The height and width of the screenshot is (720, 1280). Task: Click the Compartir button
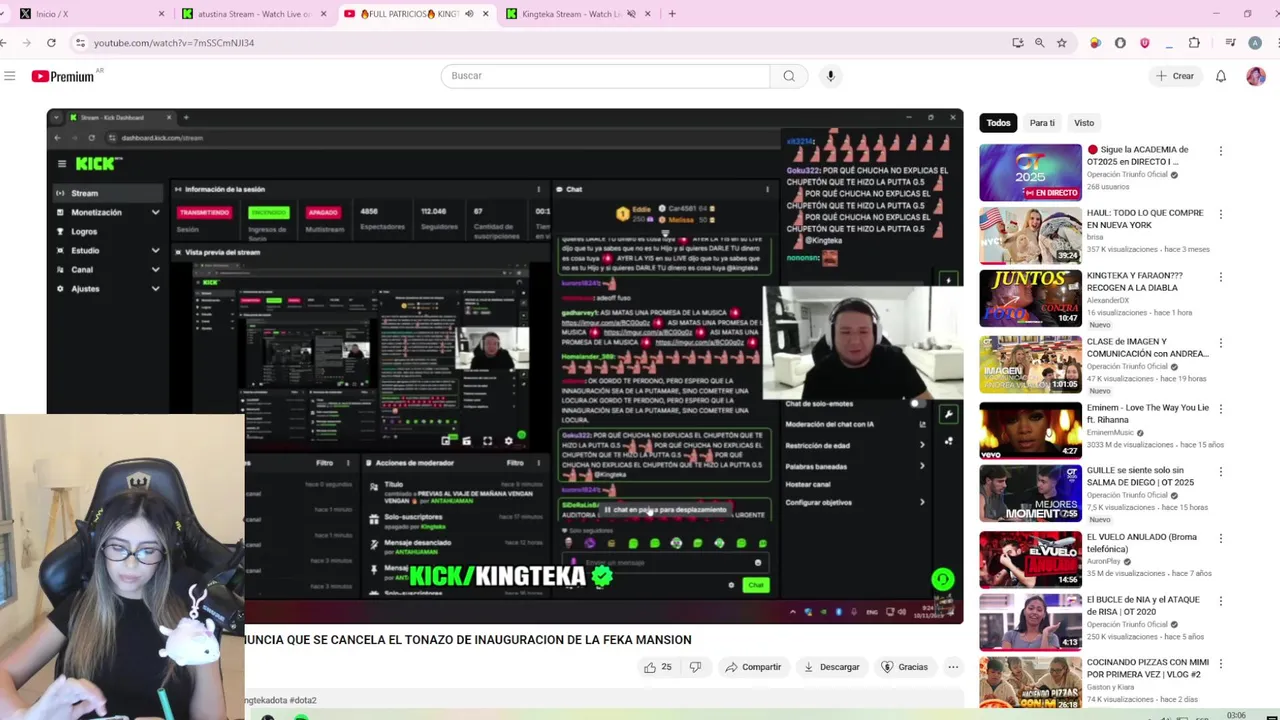(x=753, y=667)
